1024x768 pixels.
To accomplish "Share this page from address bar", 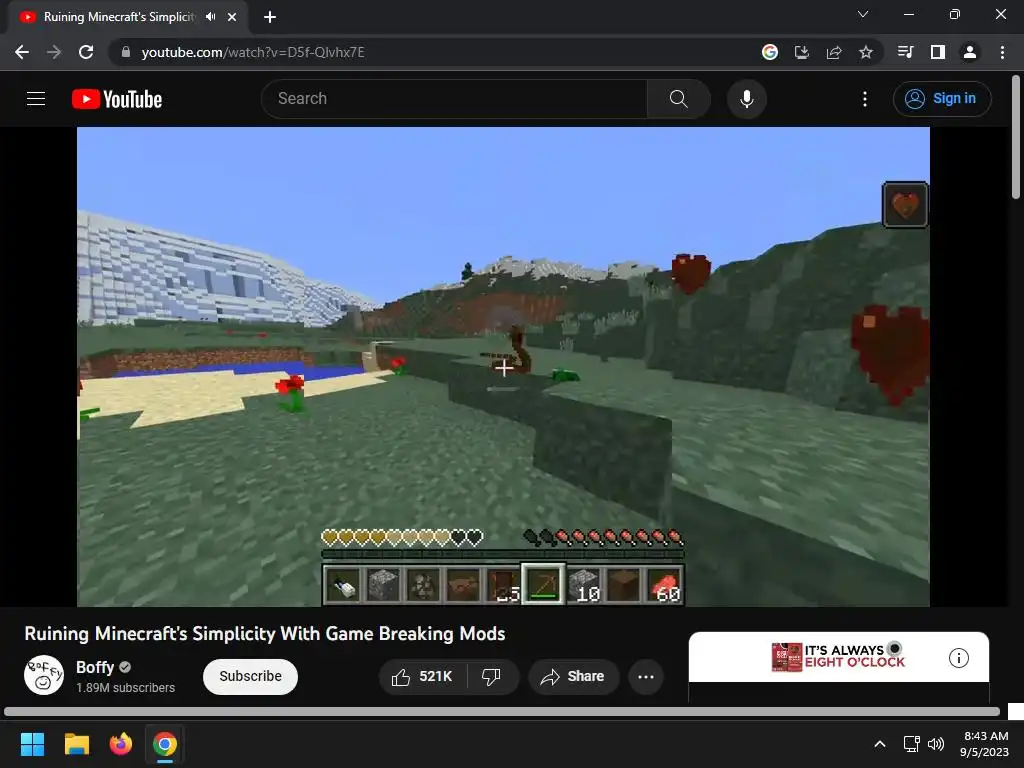I will (x=834, y=52).
